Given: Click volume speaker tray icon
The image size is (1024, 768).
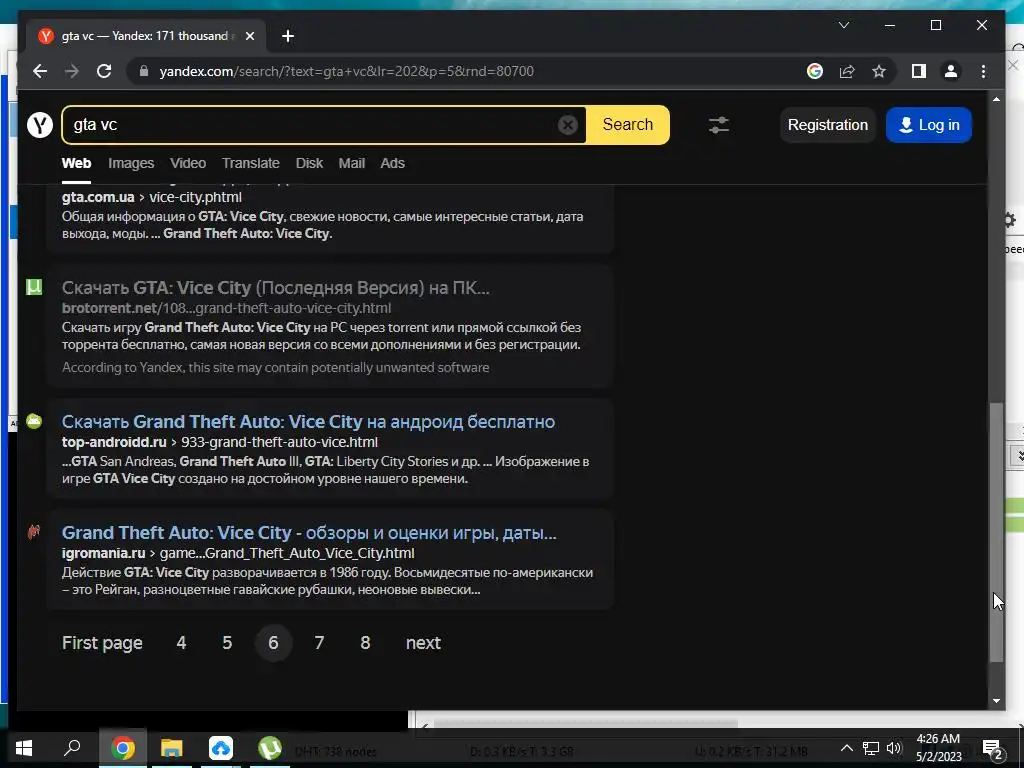Looking at the screenshot, I should (894, 748).
